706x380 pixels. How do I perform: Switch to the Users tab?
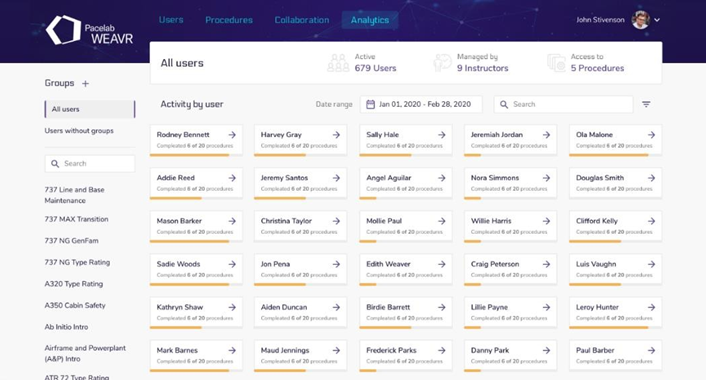pyautogui.click(x=171, y=20)
